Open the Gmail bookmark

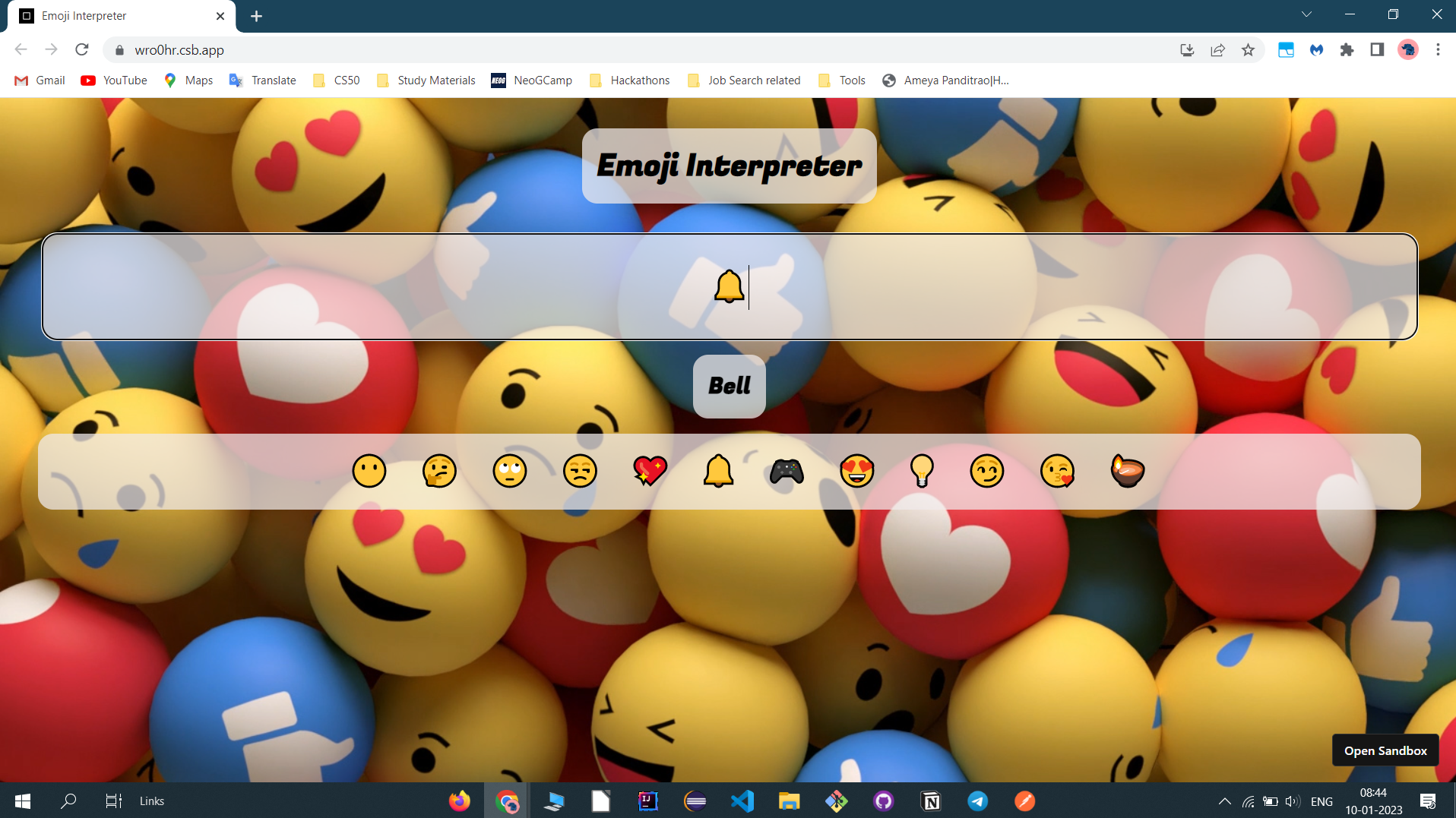point(40,81)
